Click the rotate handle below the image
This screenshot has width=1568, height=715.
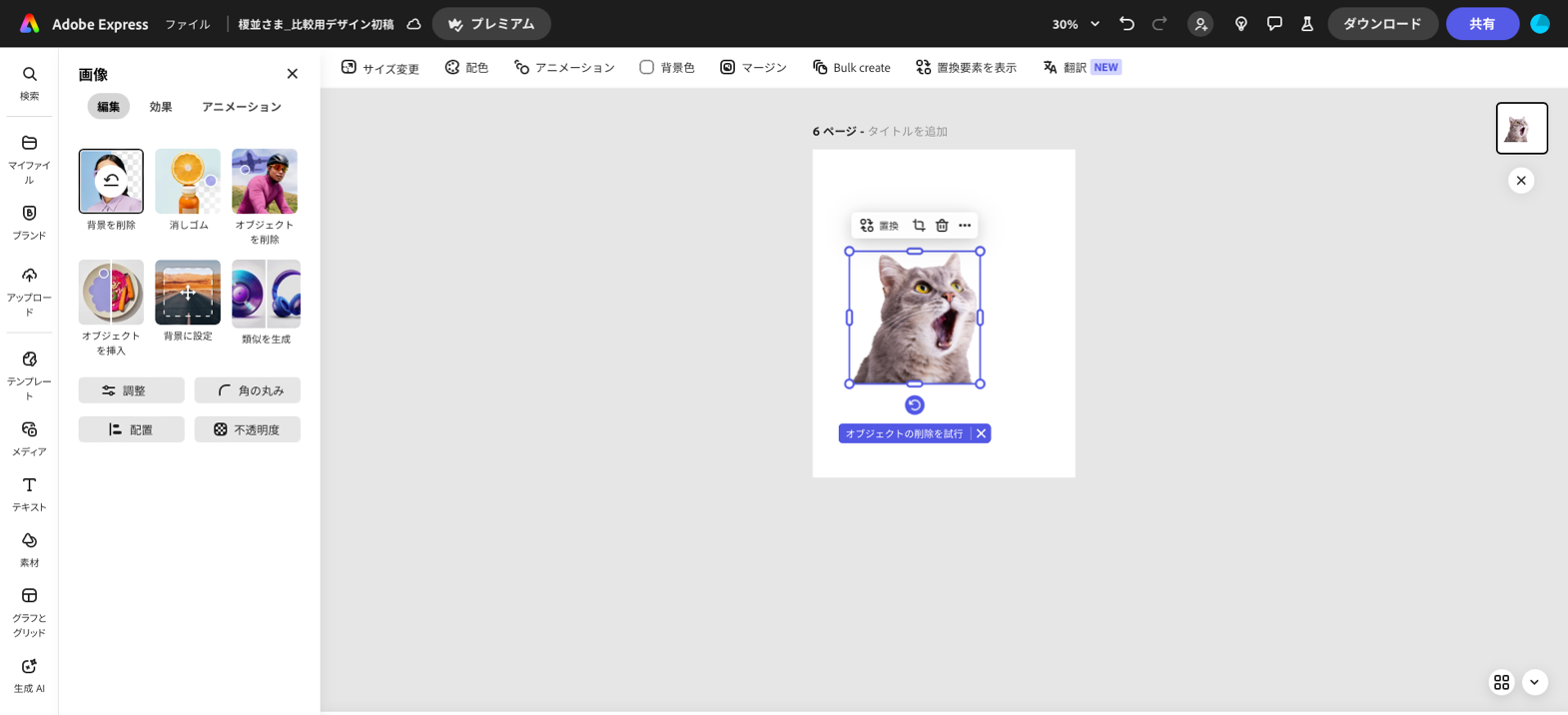915,405
